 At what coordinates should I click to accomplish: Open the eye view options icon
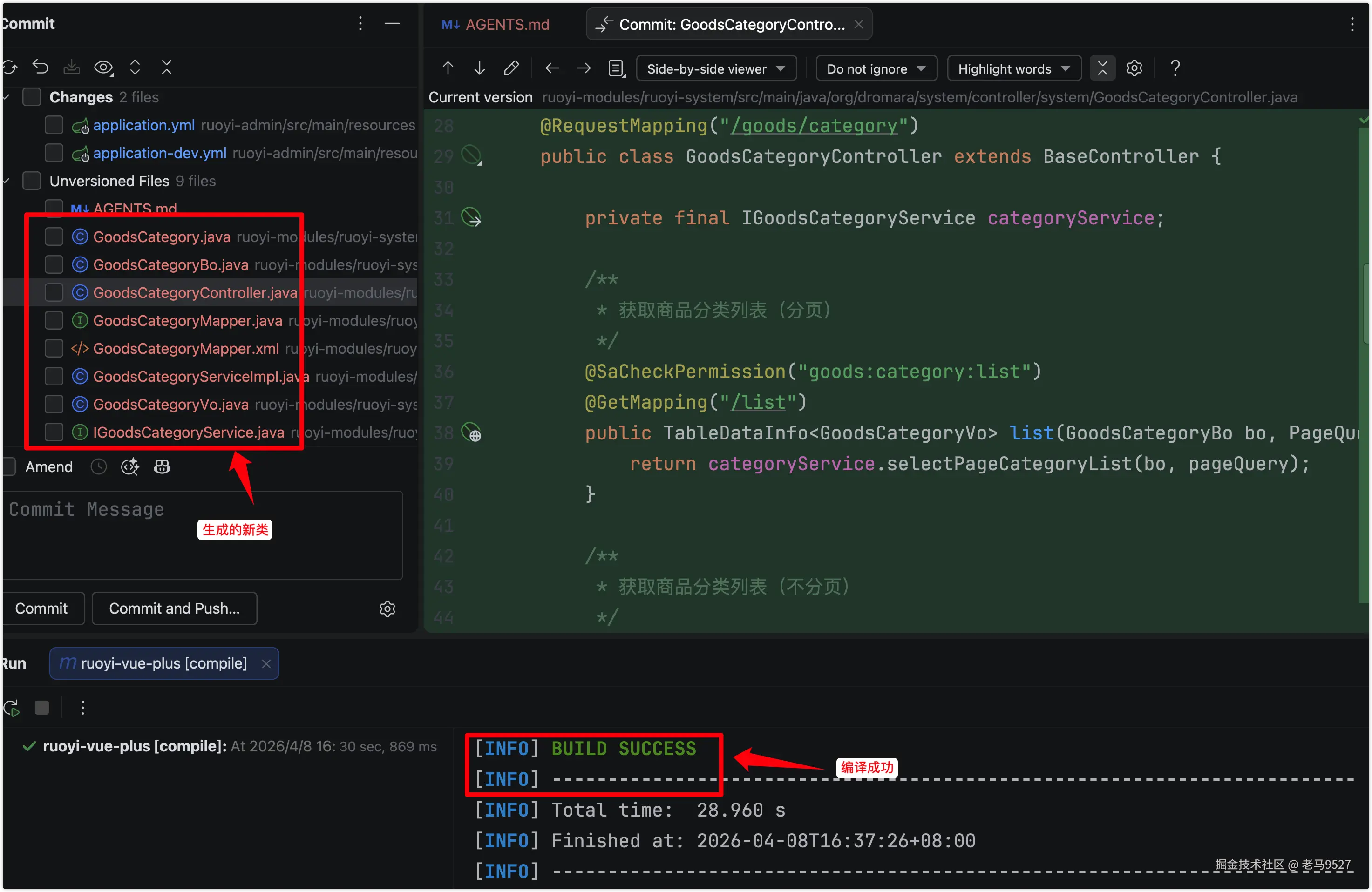[x=103, y=68]
